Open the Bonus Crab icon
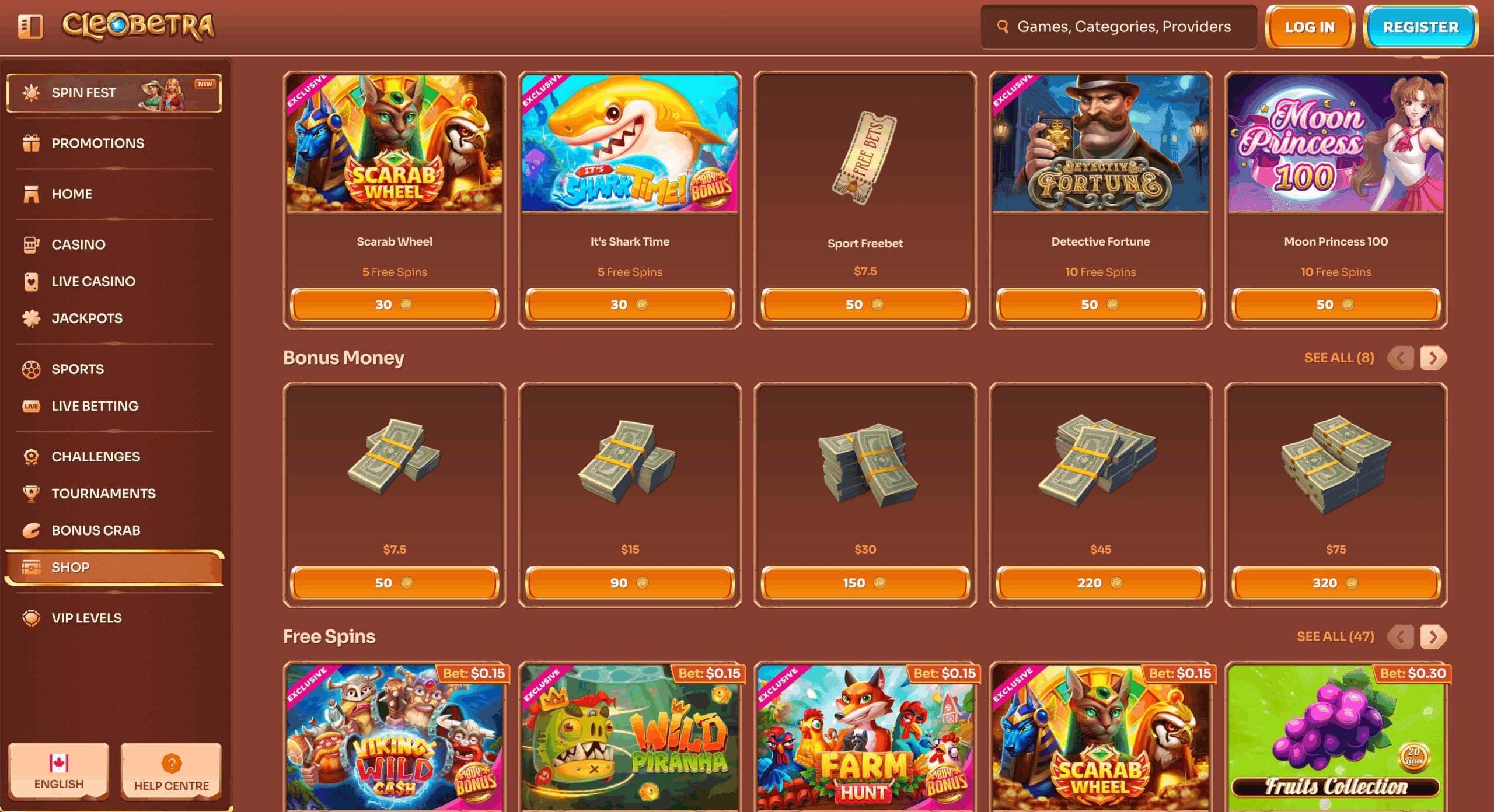1494x812 pixels. [x=31, y=530]
